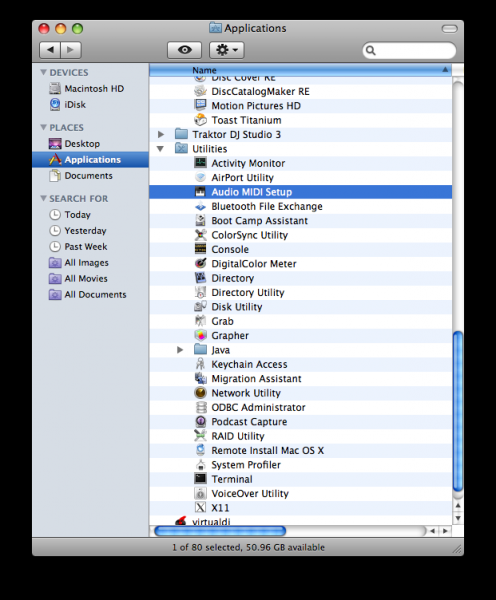Image resolution: width=496 pixels, height=600 pixels.
Task: Click the Remote Install Mac OS X icon
Action: (200, 450)
